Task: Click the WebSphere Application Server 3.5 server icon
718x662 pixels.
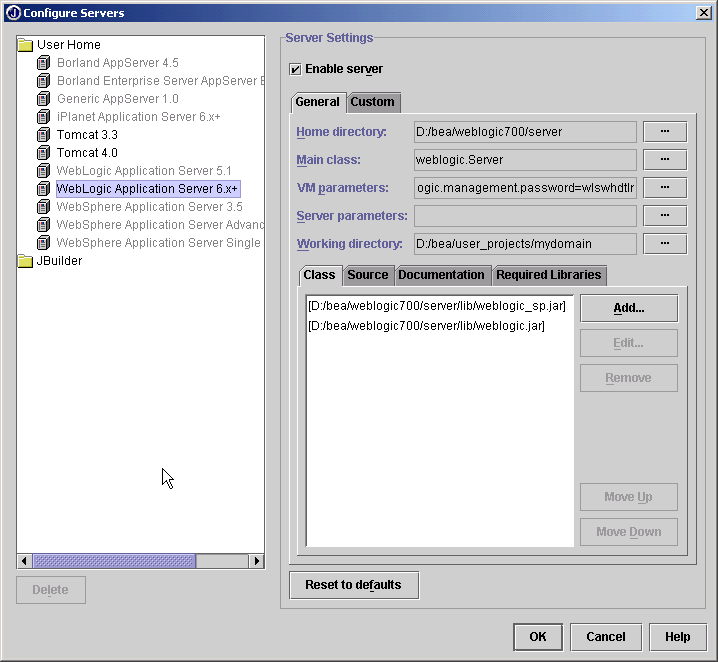Action: tap(44, 206)
